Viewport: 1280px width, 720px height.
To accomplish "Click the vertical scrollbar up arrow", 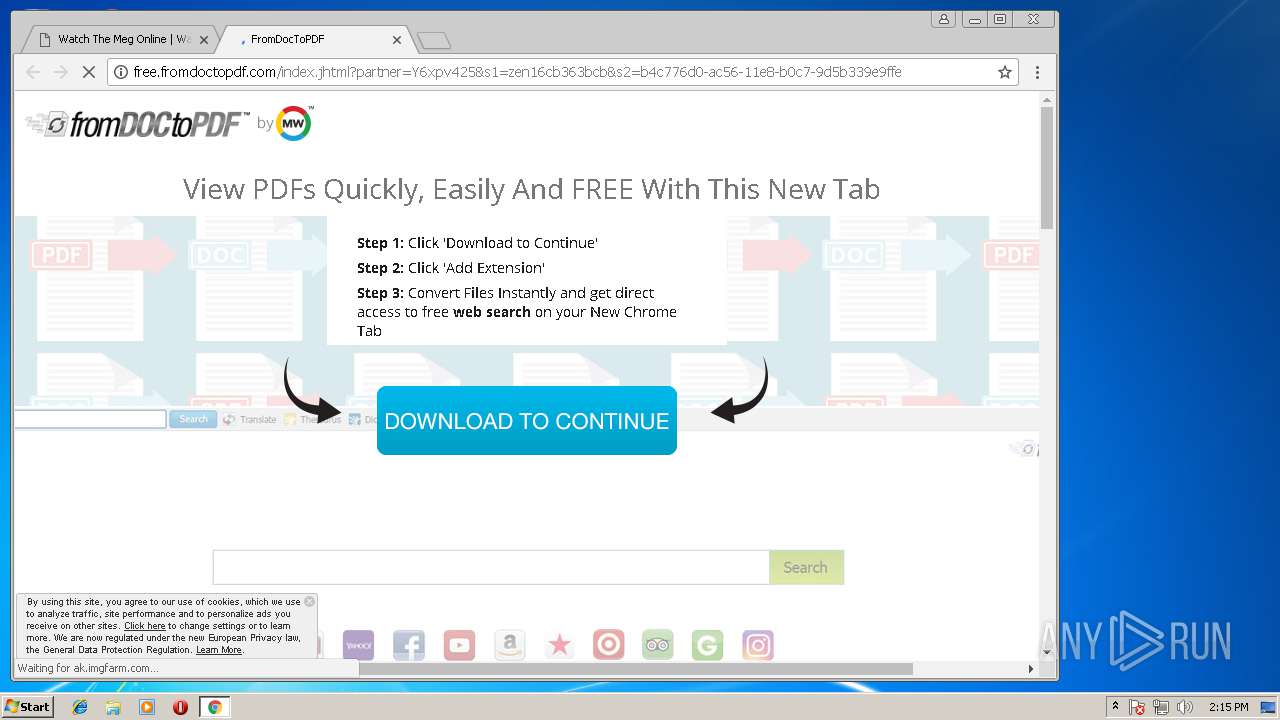I will (1047, 100).
